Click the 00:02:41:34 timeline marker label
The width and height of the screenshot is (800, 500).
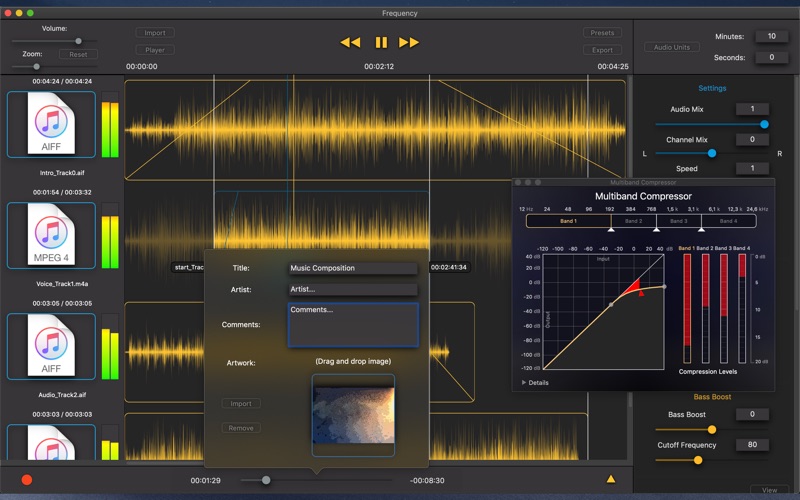(448, 267)
